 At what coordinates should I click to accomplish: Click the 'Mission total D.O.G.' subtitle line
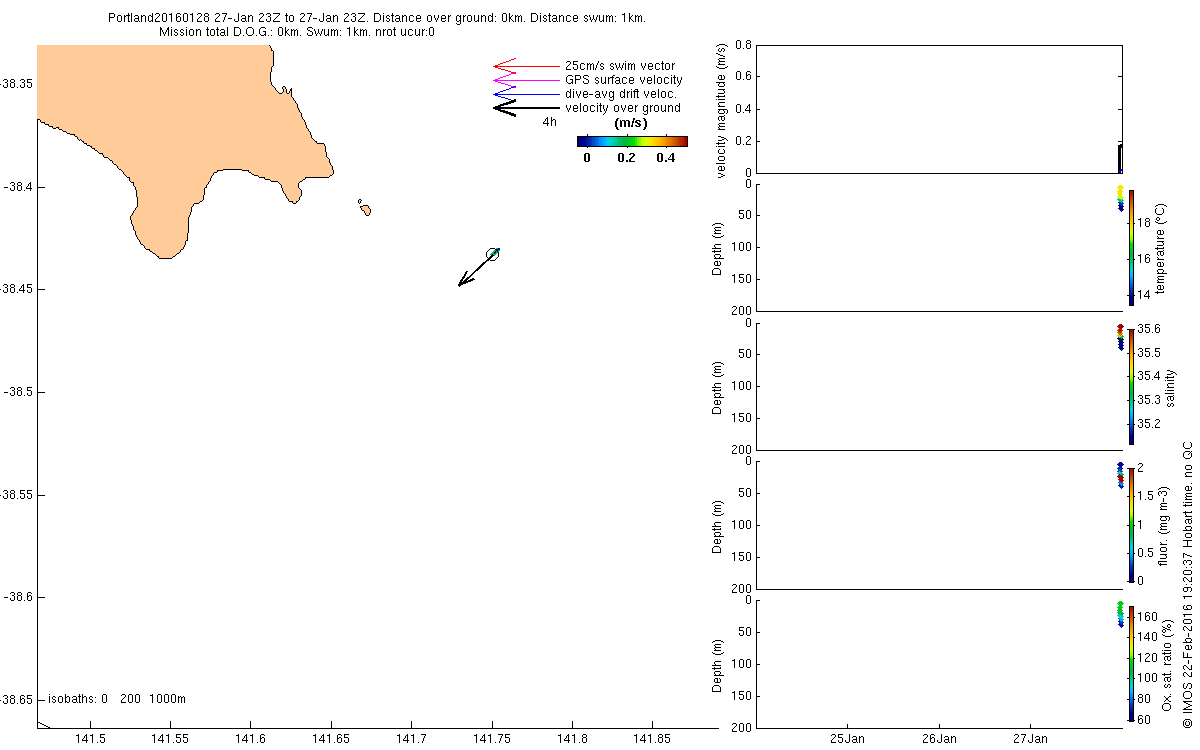pyautogui.click(x=297, y=32)
